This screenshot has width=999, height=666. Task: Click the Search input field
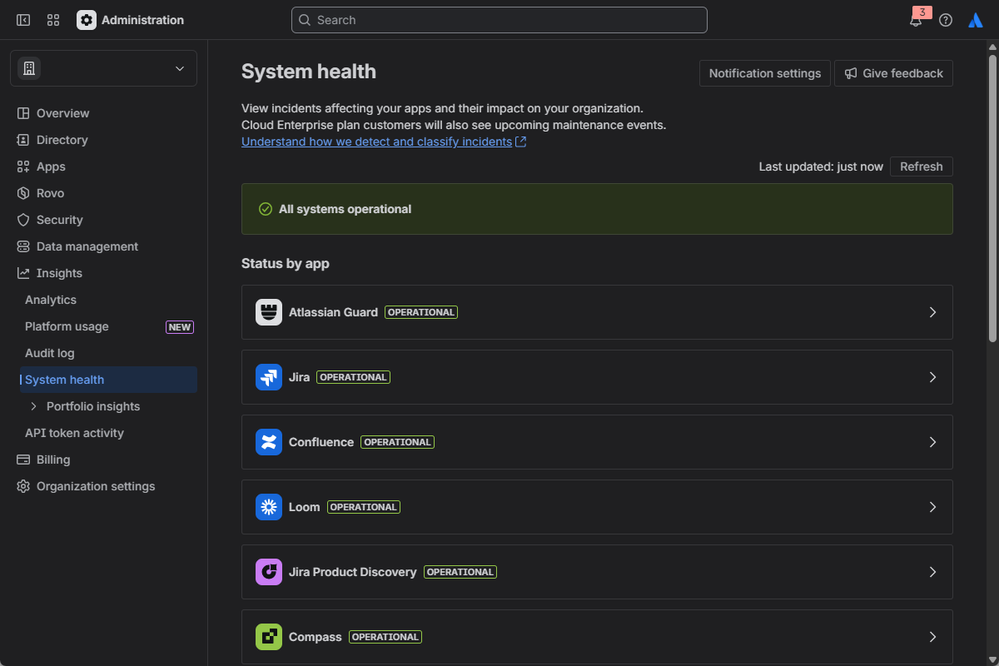pyautogui.click(x=499, y=20)
